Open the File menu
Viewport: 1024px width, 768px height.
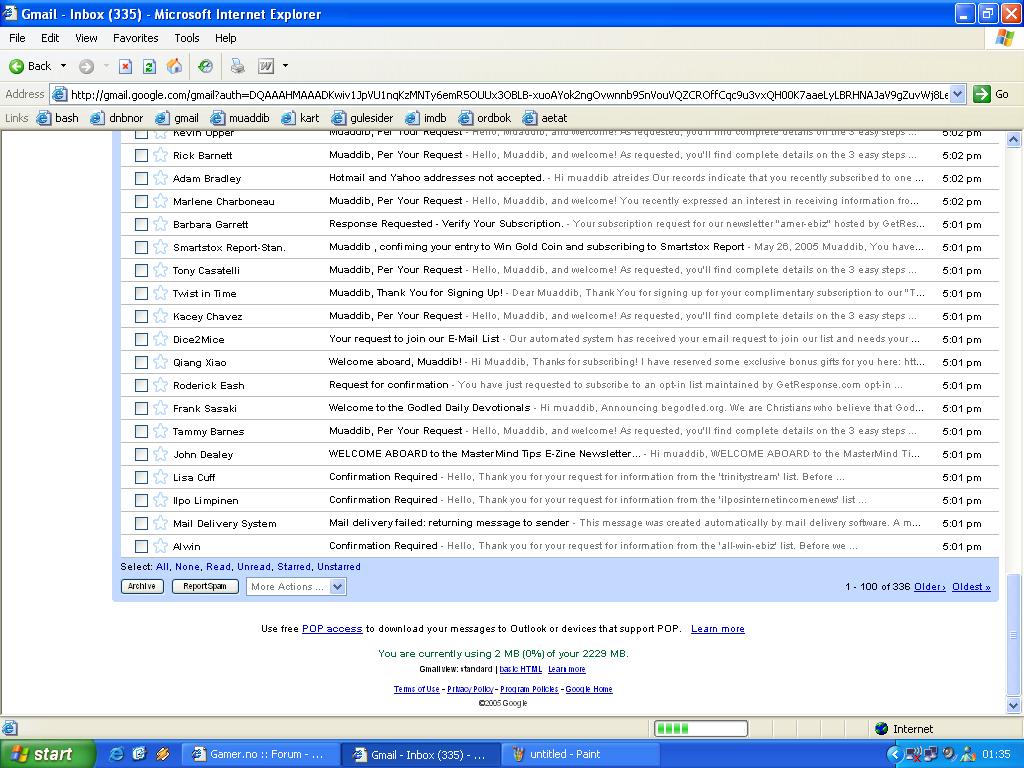coord(17,38)
